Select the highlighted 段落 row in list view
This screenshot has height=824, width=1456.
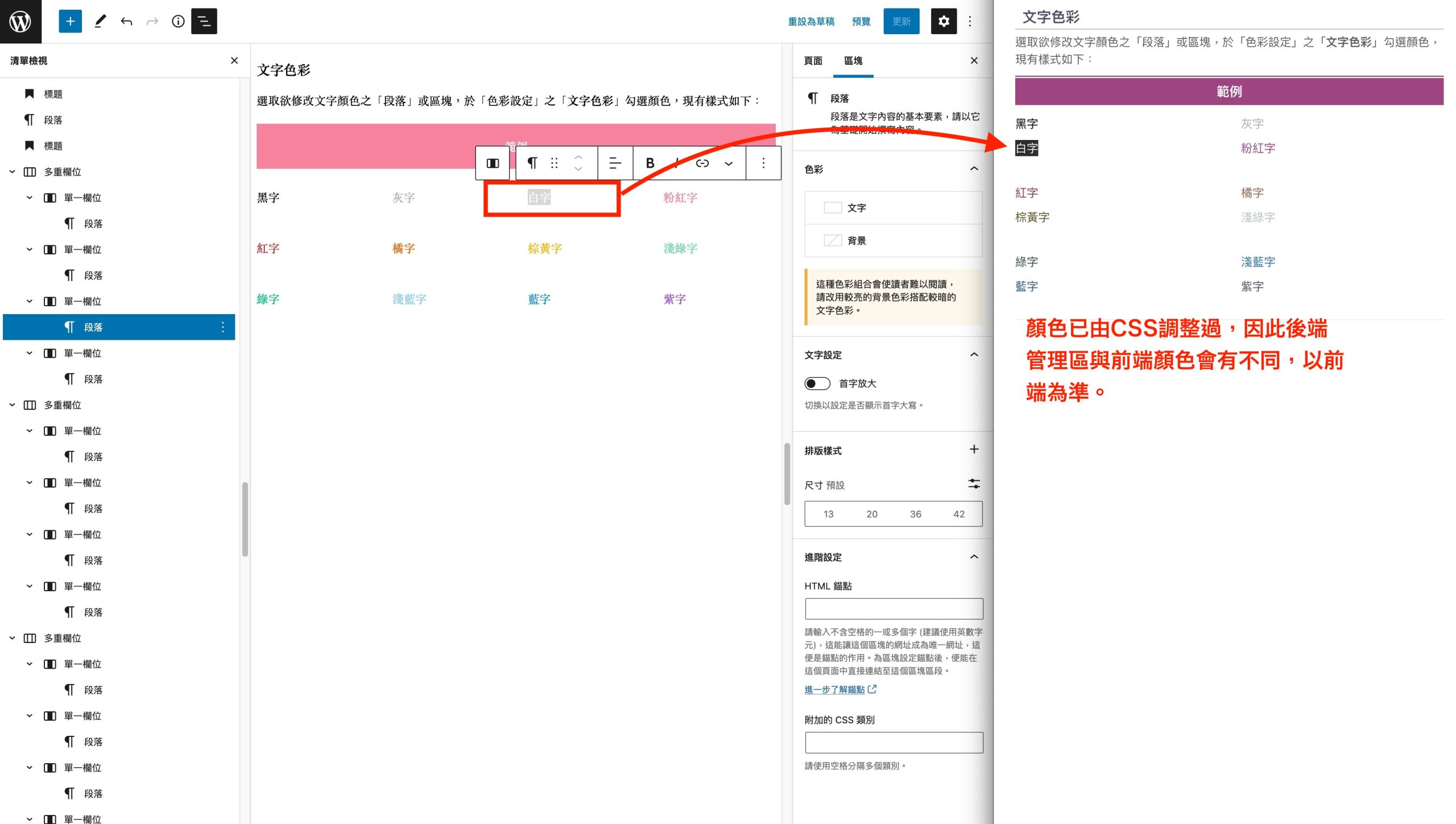tap(119, 327)
